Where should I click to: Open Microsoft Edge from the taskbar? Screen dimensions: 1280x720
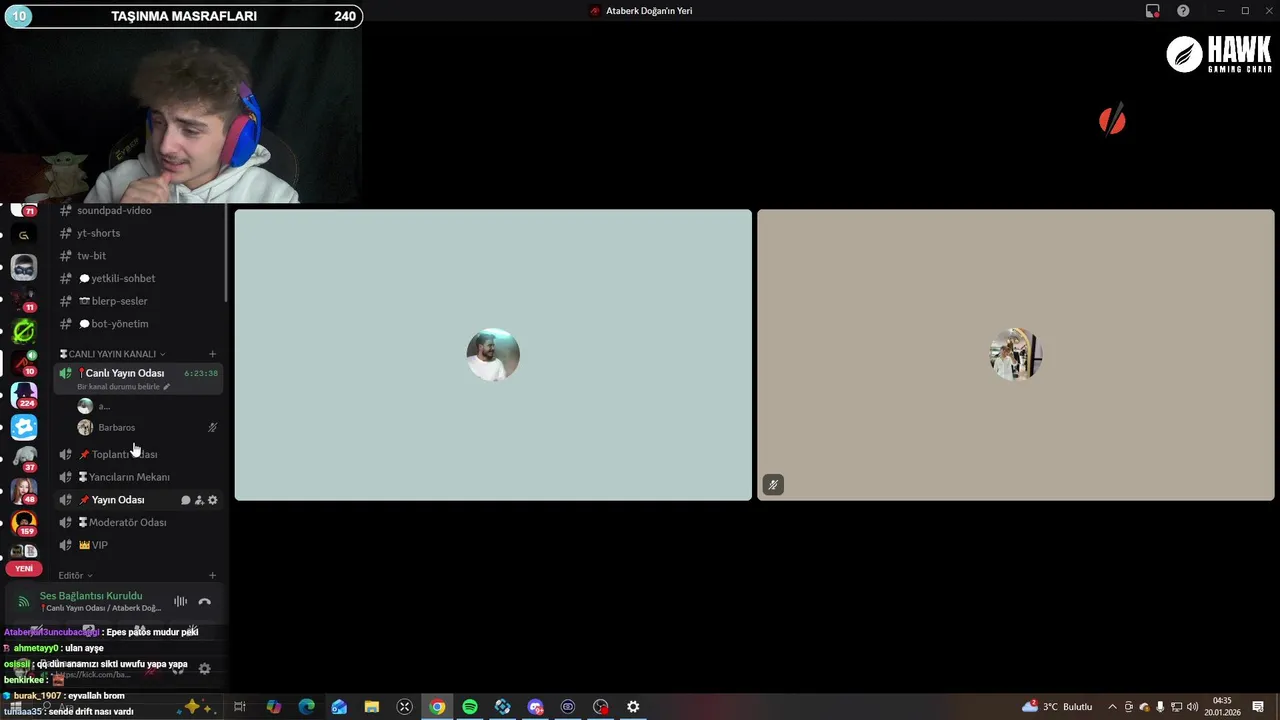[306, 707]
